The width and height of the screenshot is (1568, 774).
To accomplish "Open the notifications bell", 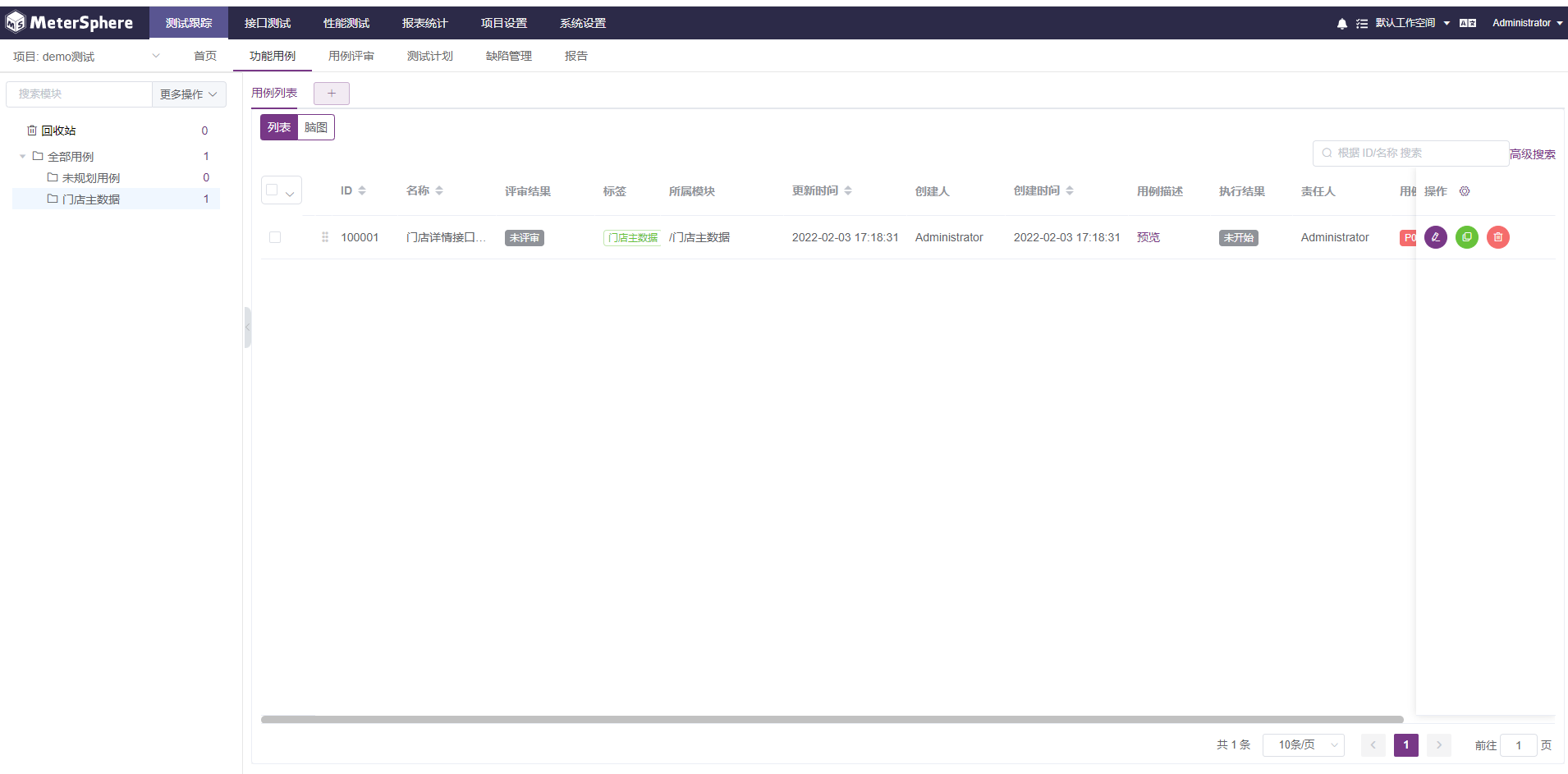I will click(x=1342, y=23).
